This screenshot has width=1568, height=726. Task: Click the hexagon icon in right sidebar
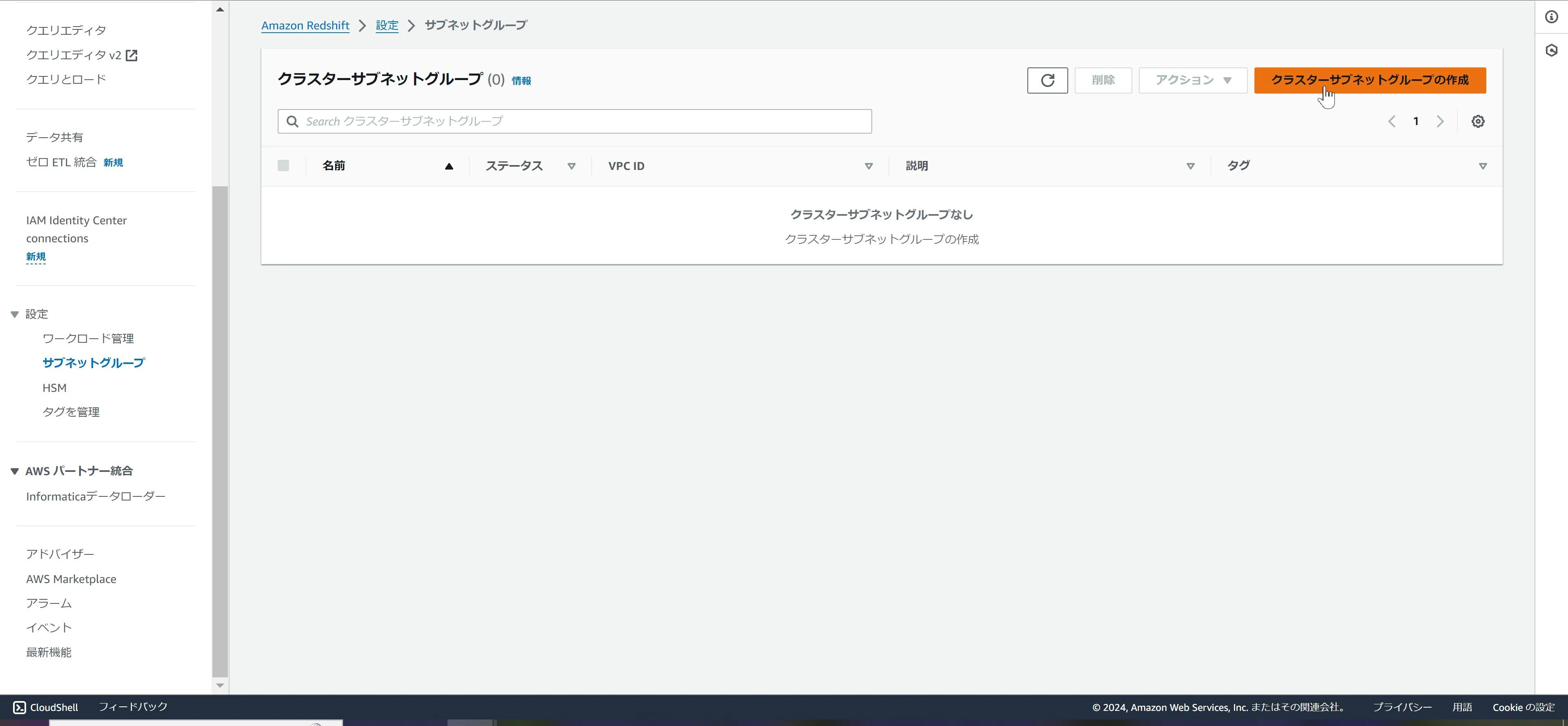tap(1551, 50)
